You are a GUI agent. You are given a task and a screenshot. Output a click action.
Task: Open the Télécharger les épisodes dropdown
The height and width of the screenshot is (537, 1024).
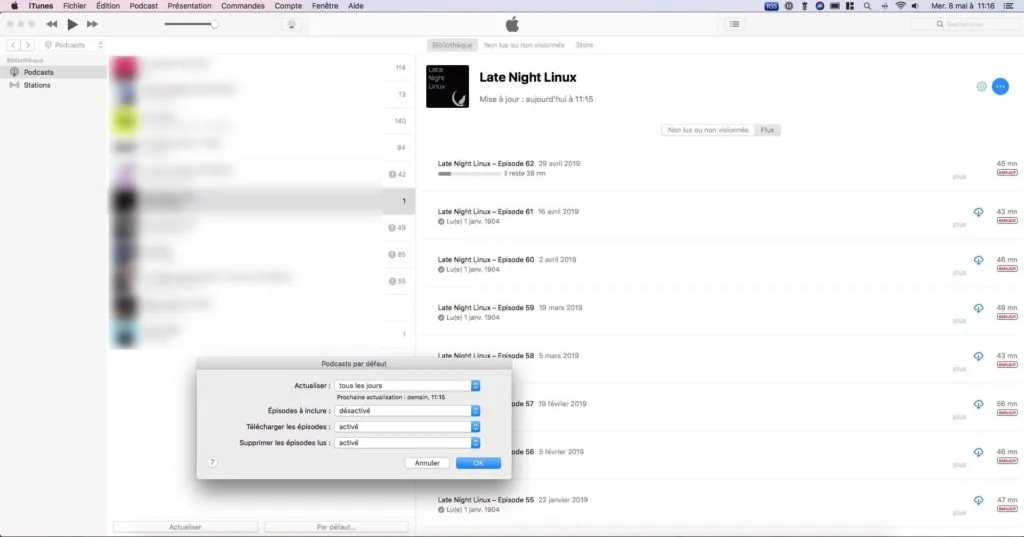[x=408, y=427]
